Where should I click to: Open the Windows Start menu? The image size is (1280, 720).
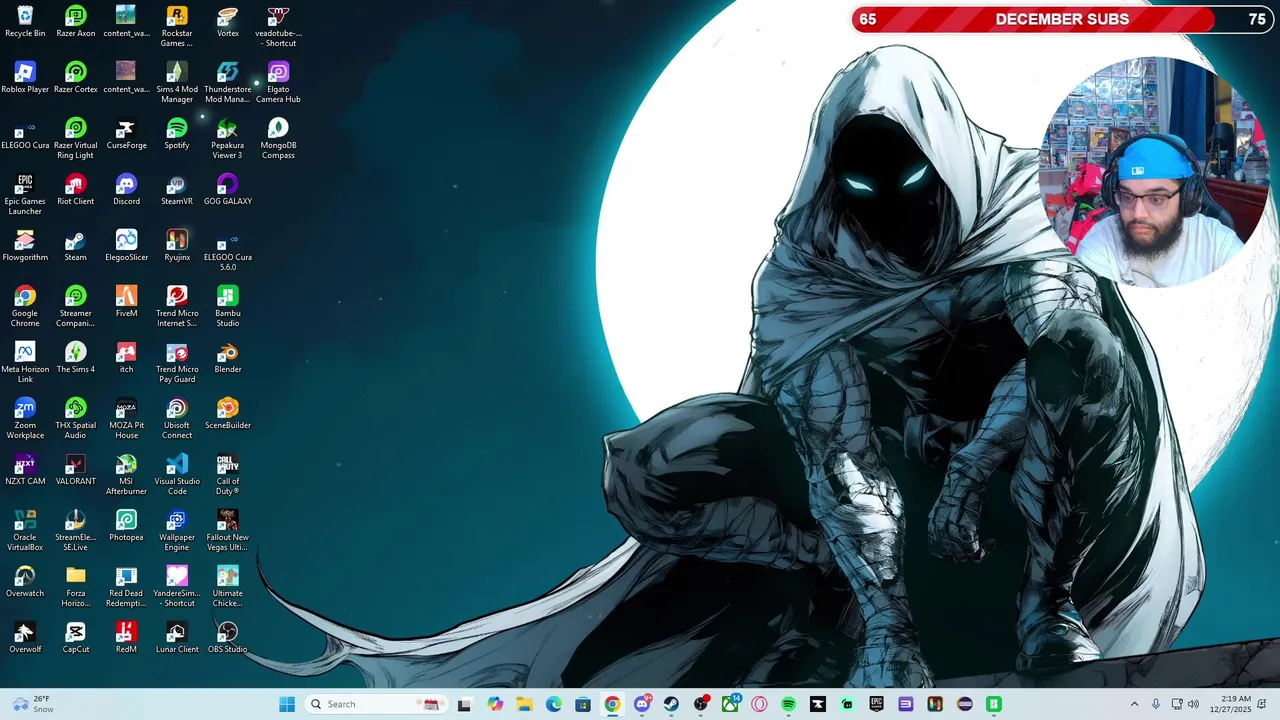pyautogui.click(x=287, y=704)
